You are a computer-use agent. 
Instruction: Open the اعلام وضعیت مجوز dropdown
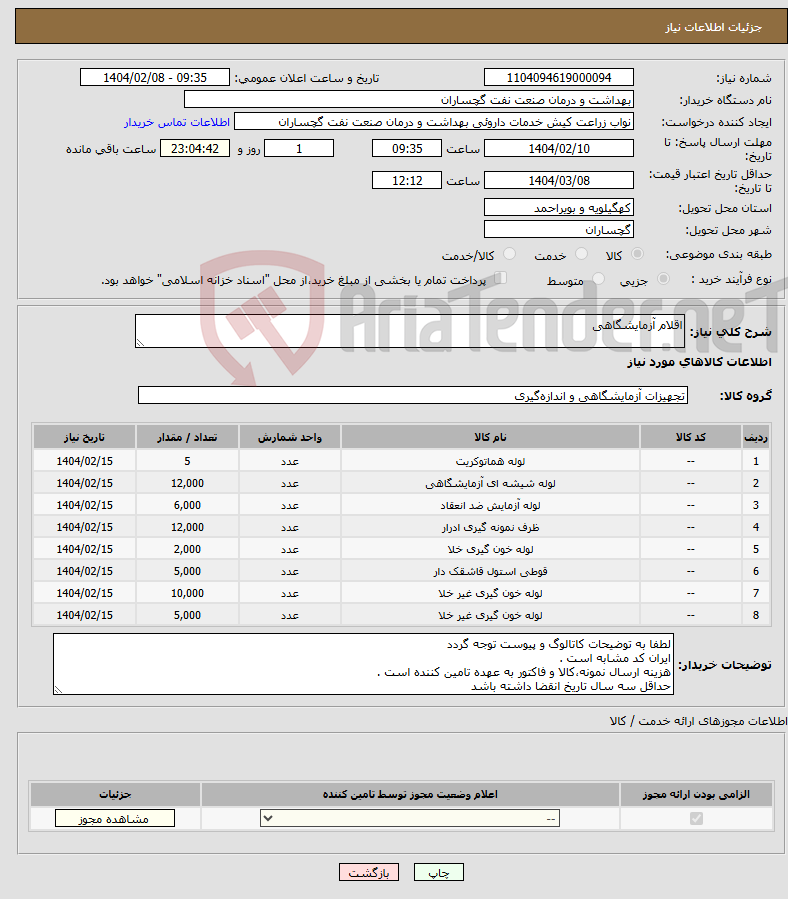click(x=409, y=818)
